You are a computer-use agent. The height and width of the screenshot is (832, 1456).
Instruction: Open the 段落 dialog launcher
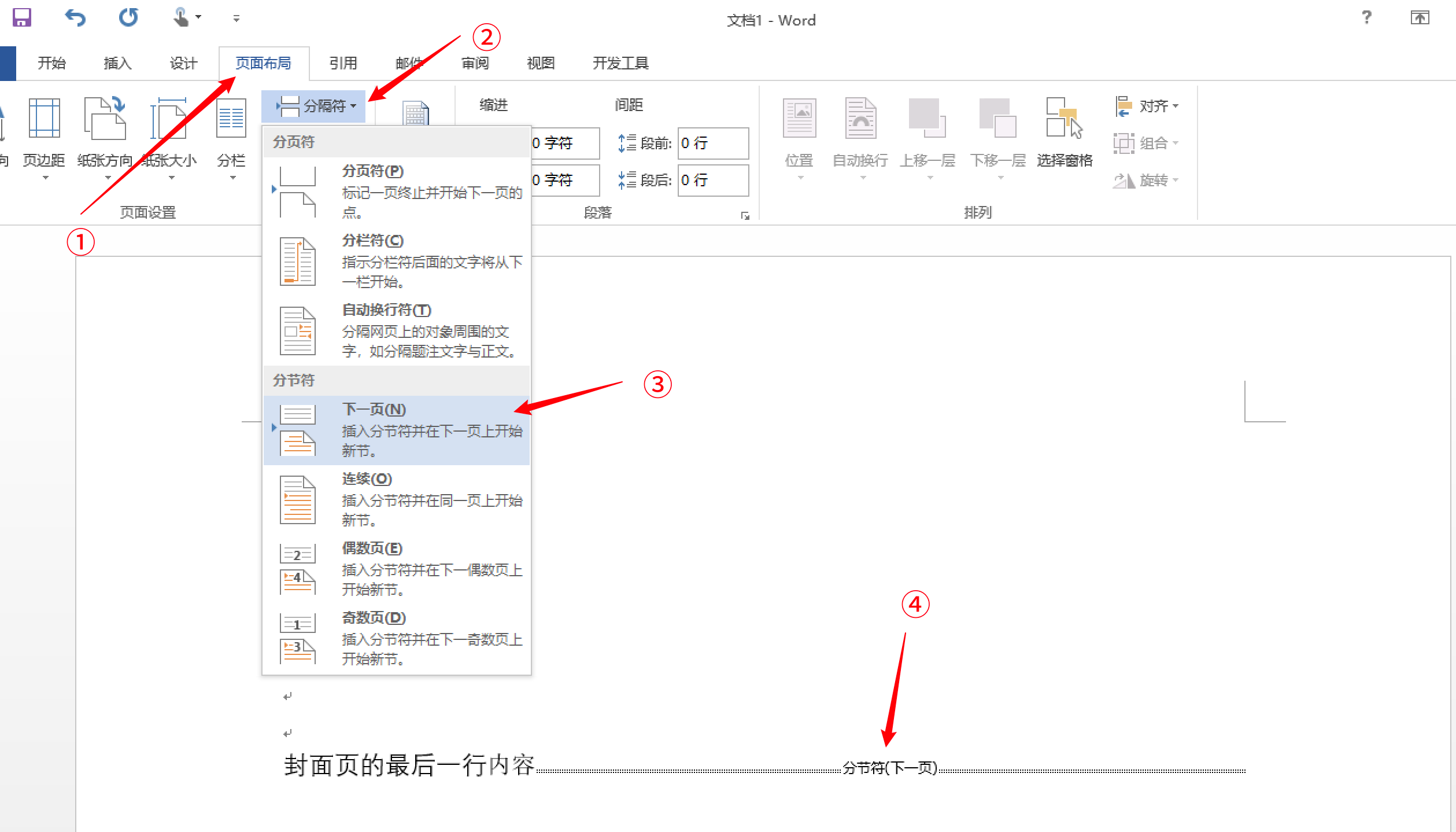point(745,215)
